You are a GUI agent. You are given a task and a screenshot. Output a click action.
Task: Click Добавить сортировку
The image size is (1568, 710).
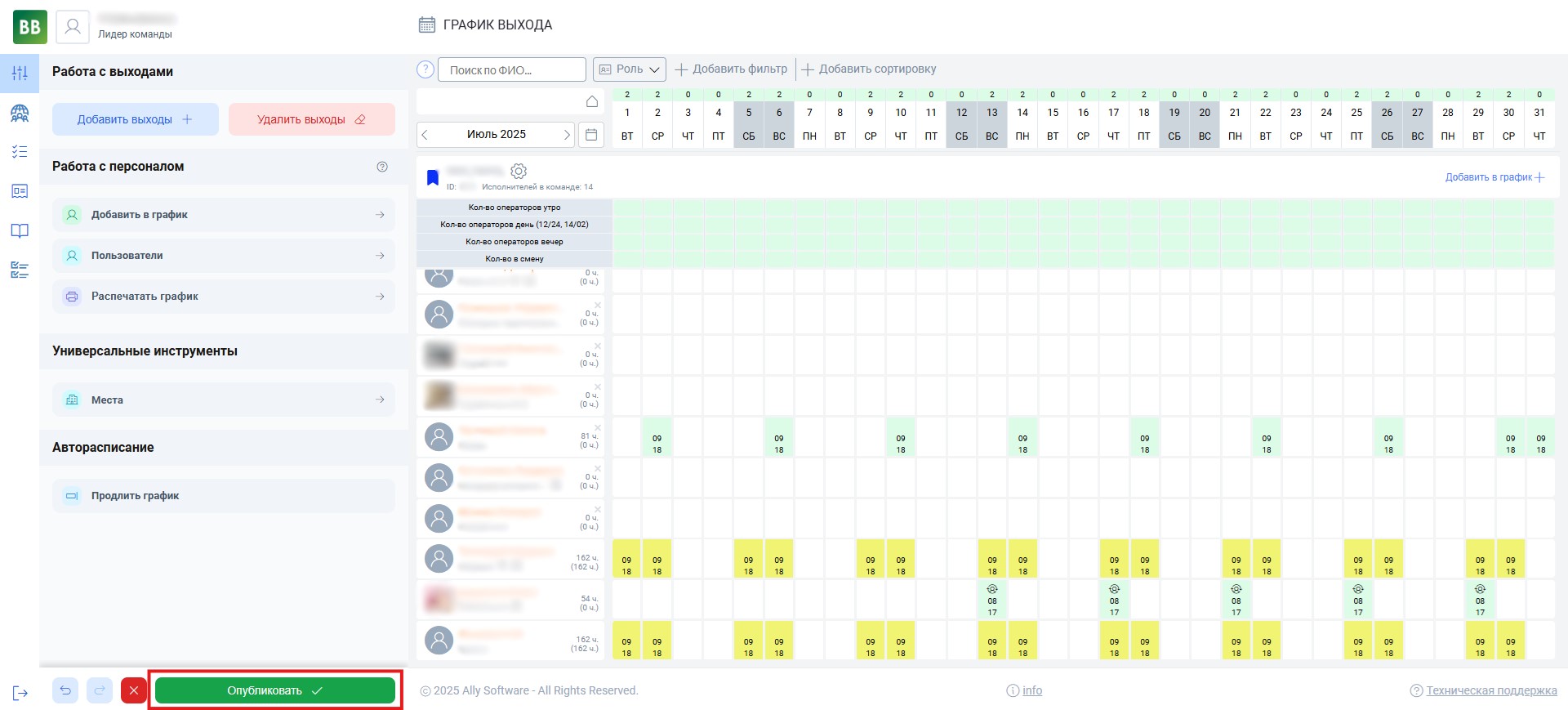coord(868,69)
